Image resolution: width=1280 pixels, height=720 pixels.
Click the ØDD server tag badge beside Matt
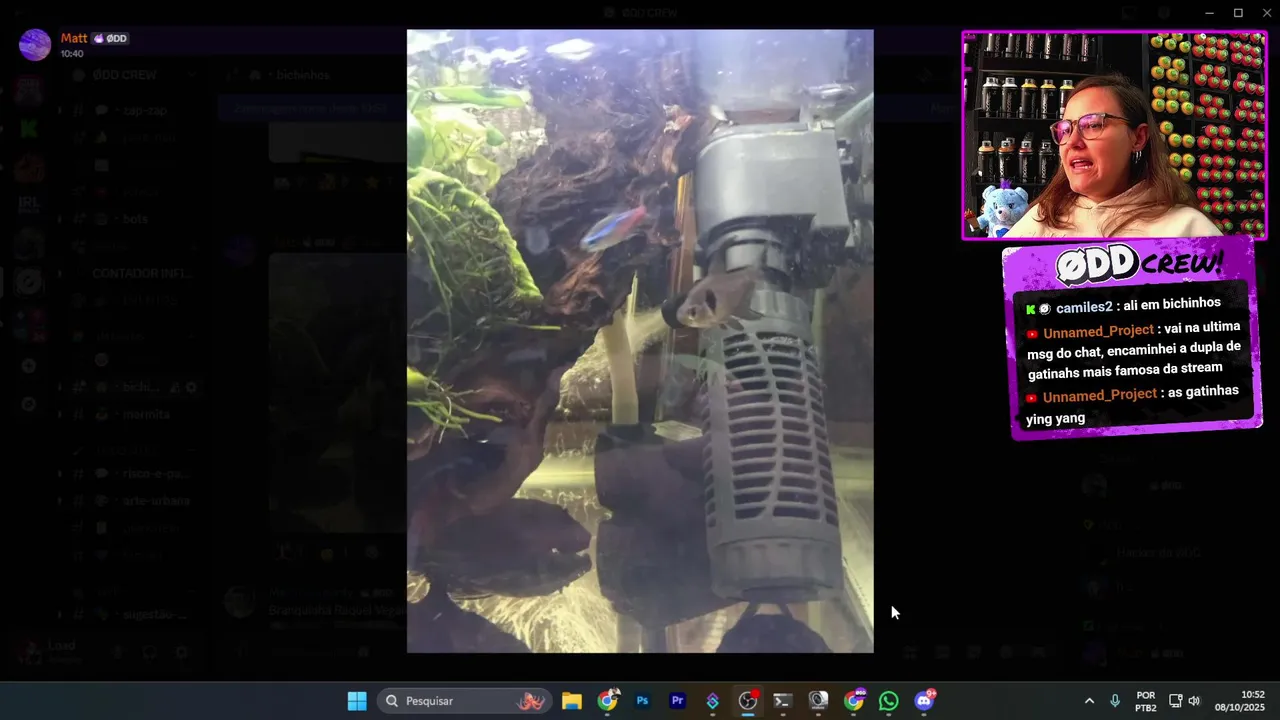pyautogui.click(x=111, y=39)
